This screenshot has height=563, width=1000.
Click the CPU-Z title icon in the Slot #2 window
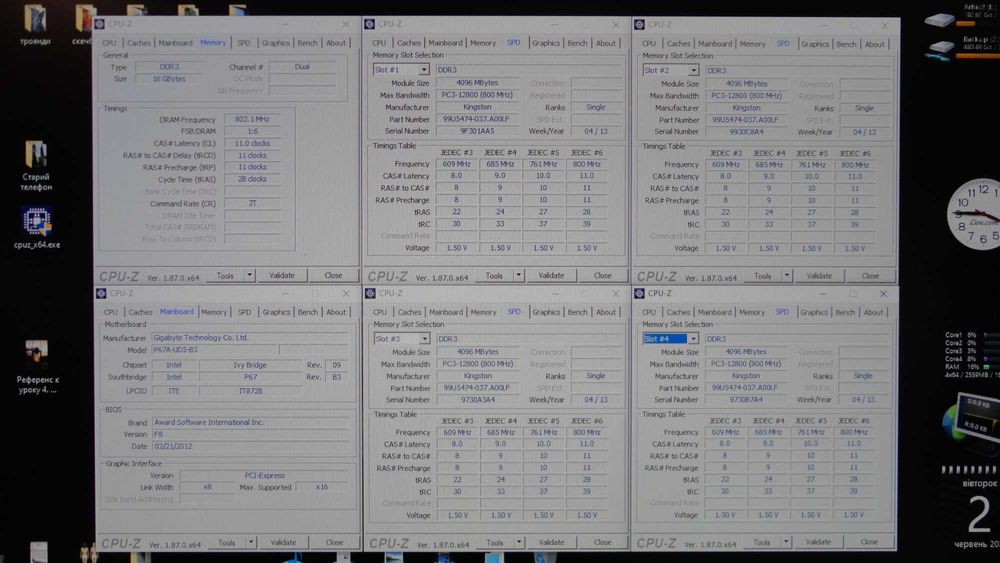click(639, 25)
